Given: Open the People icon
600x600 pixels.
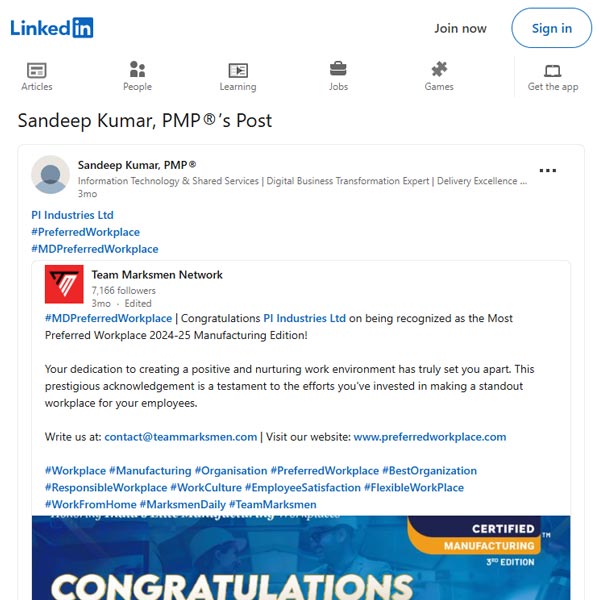Looking at the screenshot, I should tap(137, 69).
